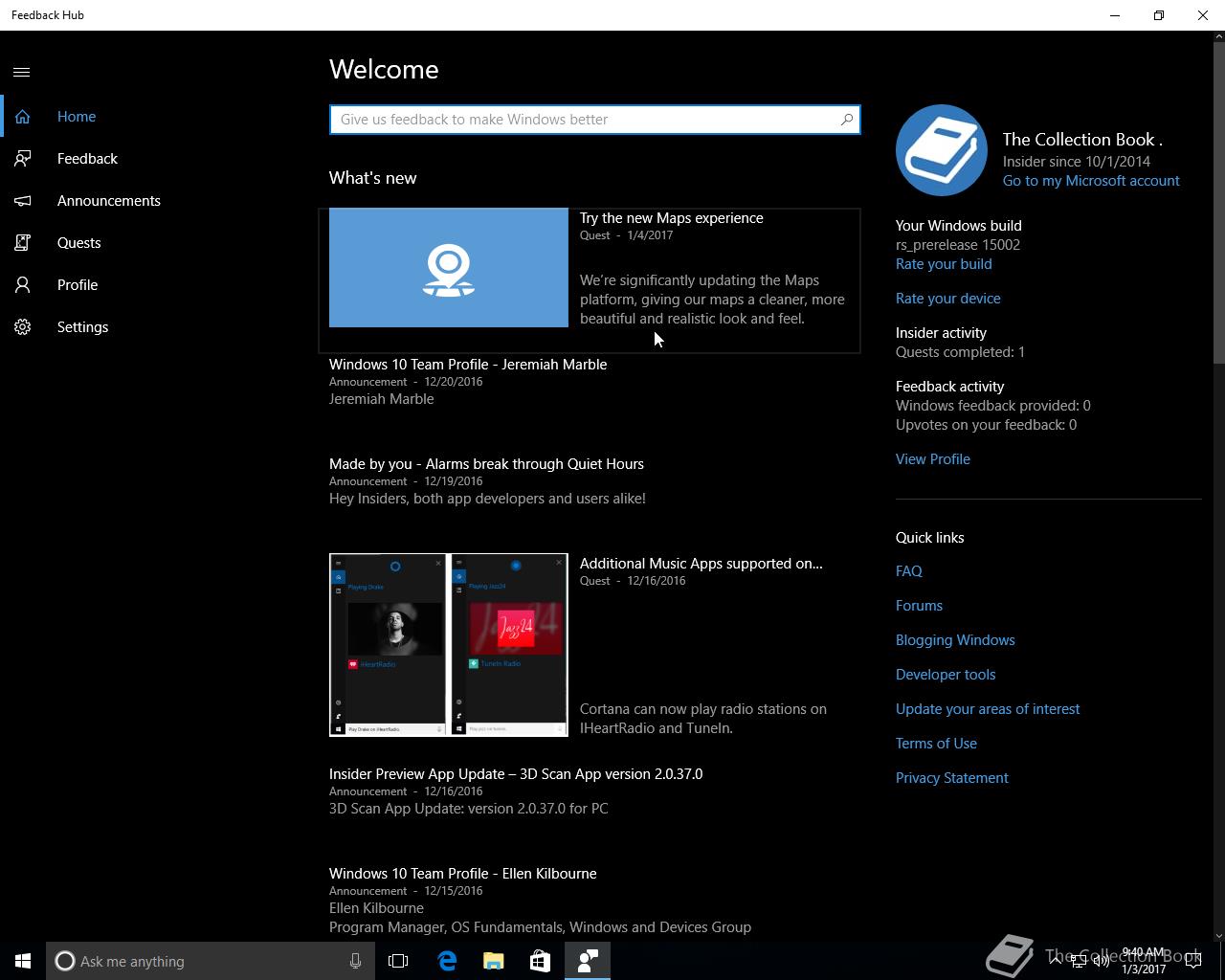Open the Blogging Windows link
The height and width of the screenshot is (980, 1225).
click(x=955, y=640)
